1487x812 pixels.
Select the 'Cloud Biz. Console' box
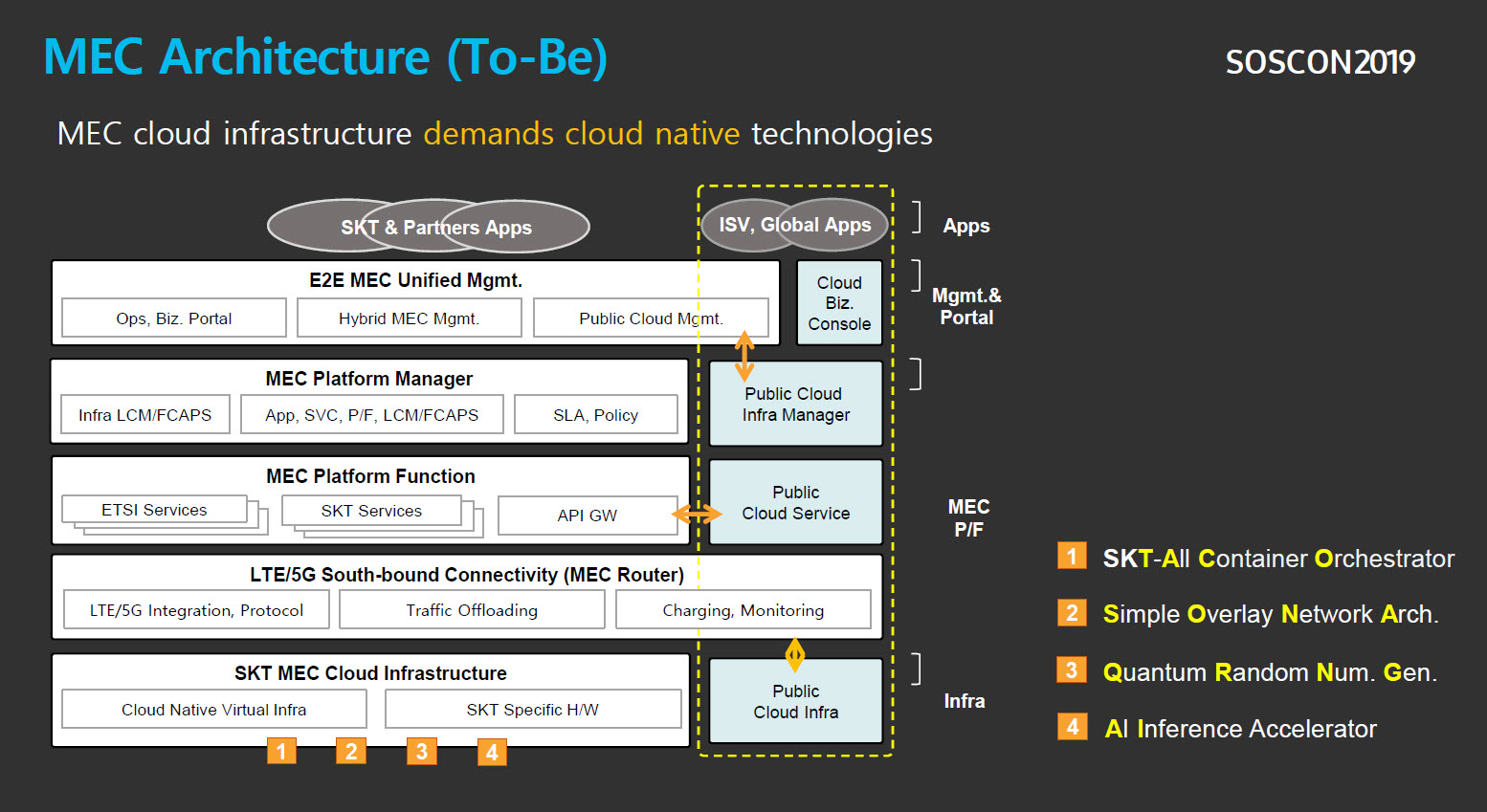click(x=839, y=303)
